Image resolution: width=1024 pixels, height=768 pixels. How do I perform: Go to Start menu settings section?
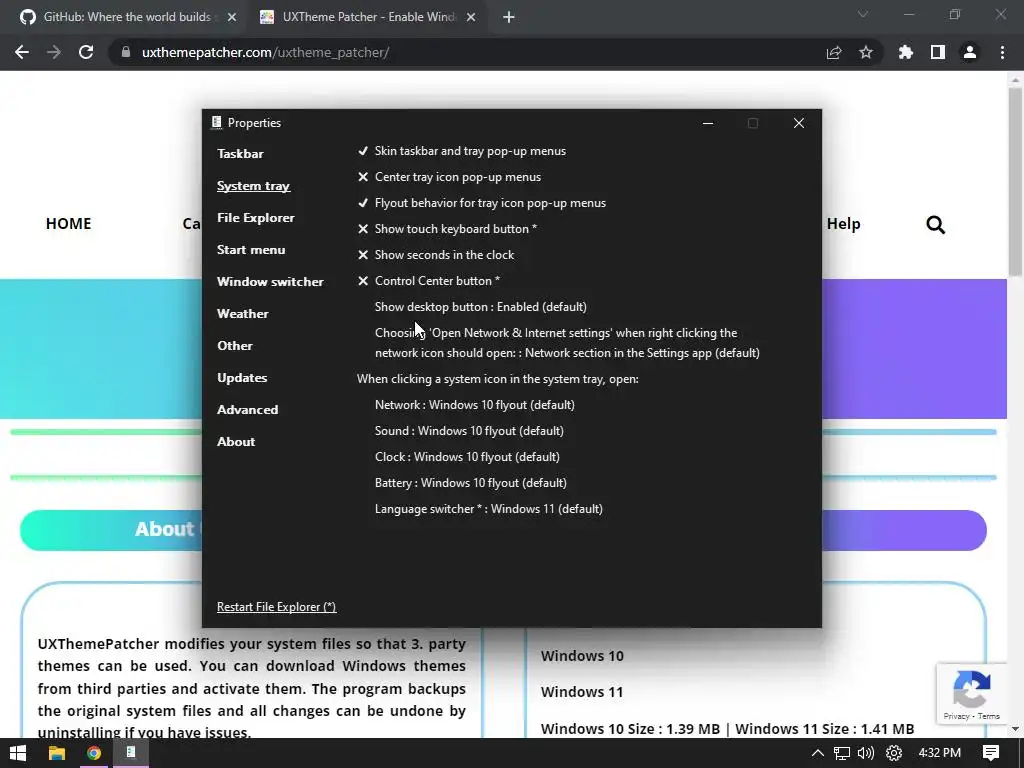[x=251, y=249]
